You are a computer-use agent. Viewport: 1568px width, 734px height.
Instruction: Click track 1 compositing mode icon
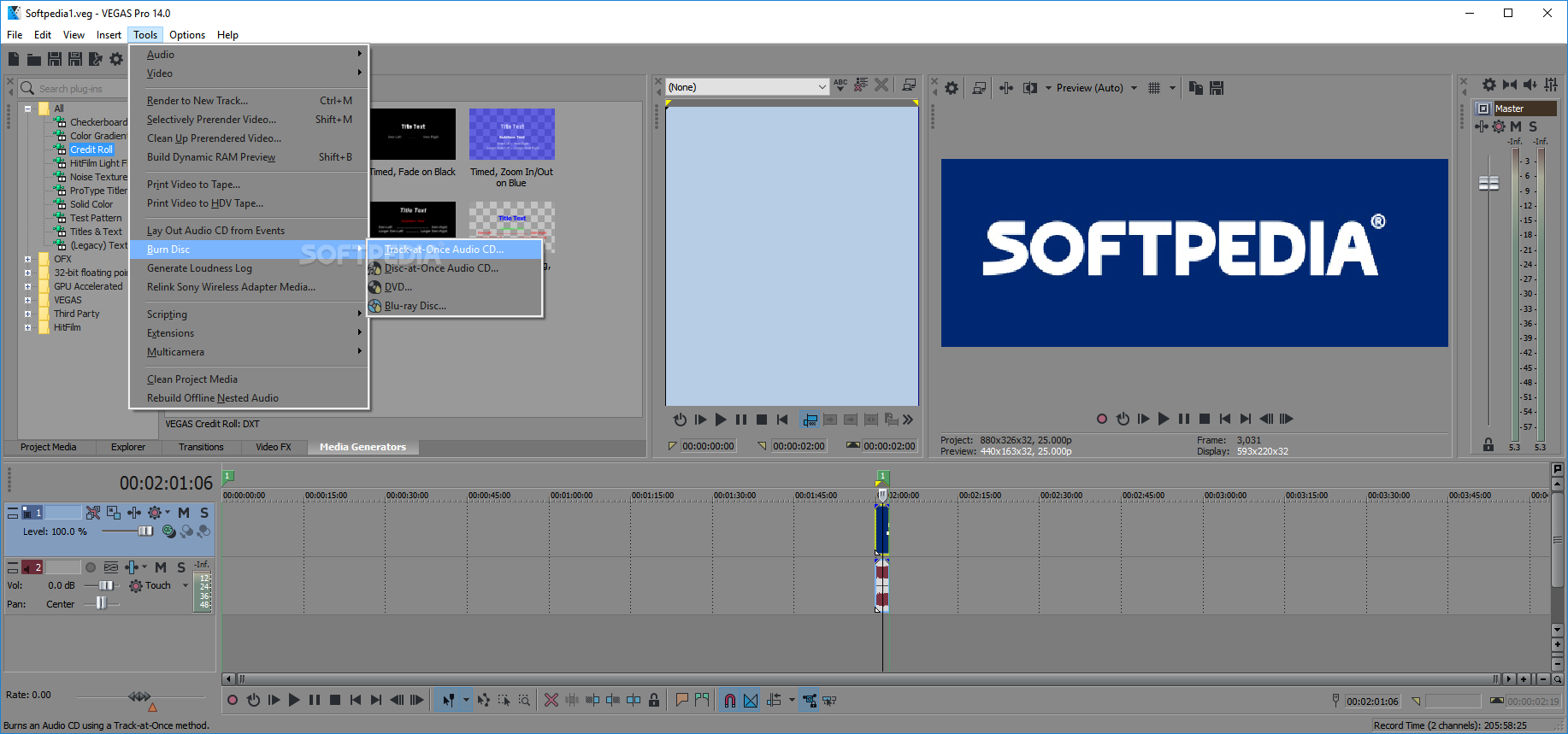coord(168,531)
